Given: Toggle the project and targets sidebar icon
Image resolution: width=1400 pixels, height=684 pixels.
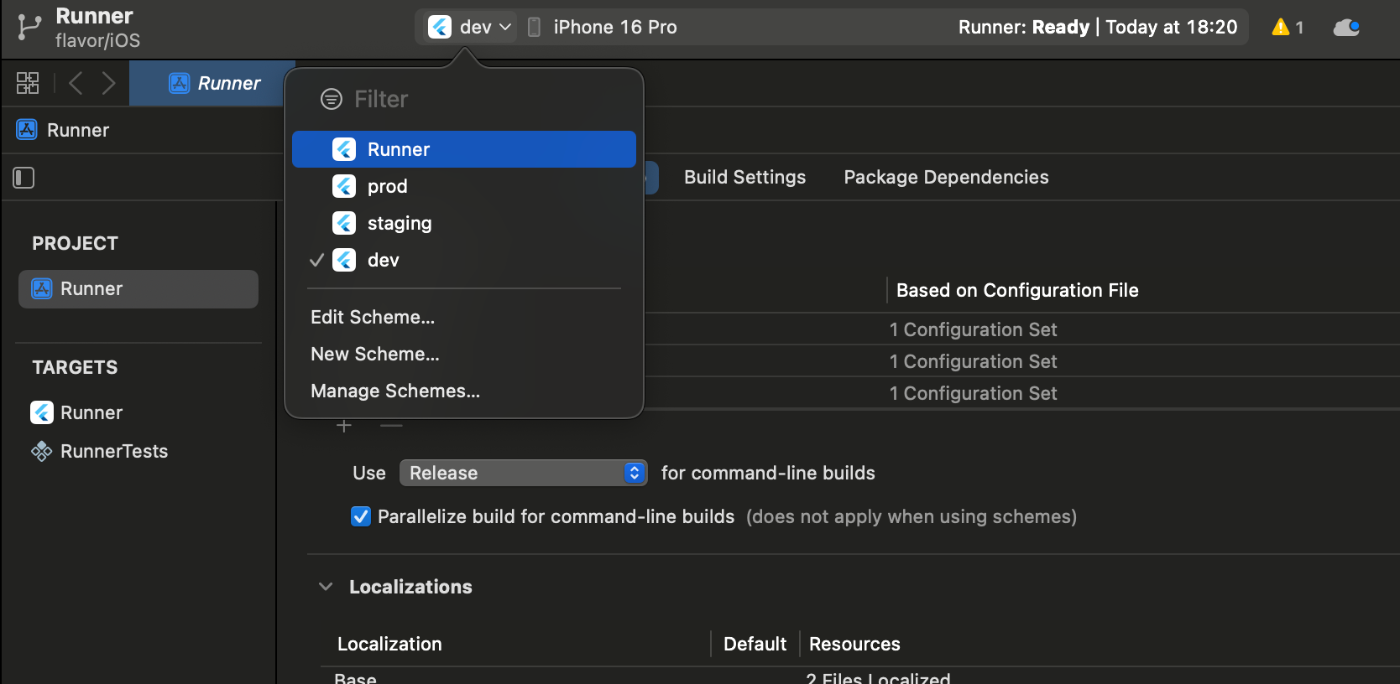Looking at the screenshot, I should click(x=24, y=178).
